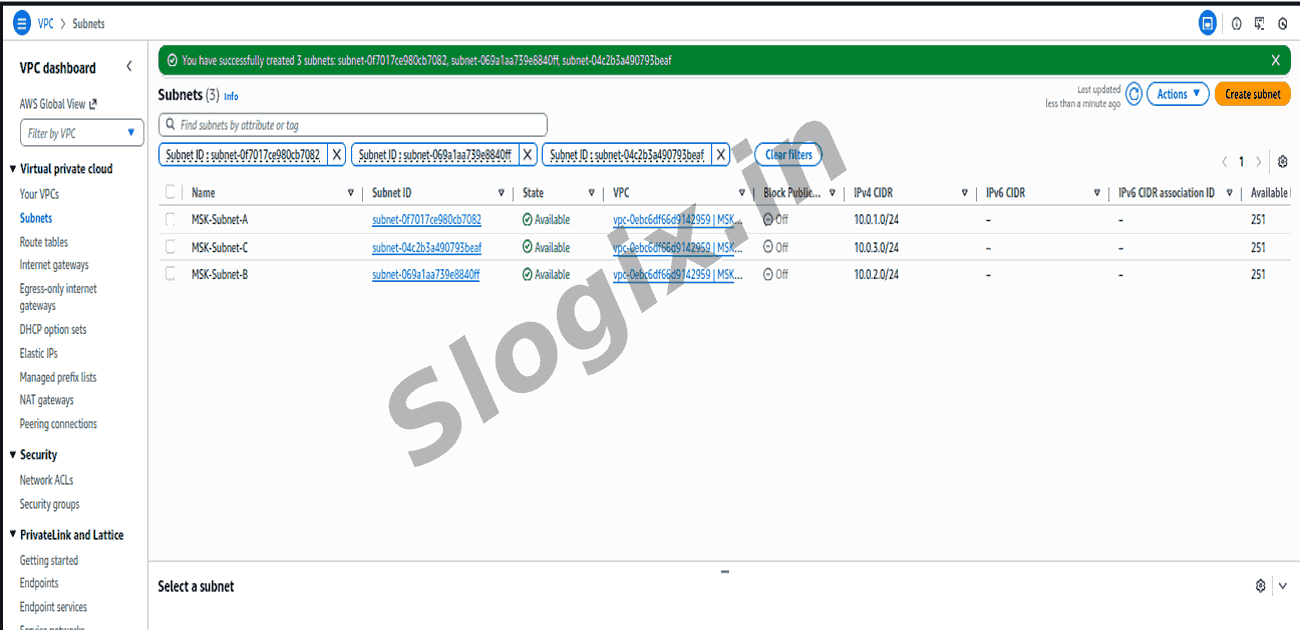Remove the subnet-0f7017ce980cb7082 filter chip
Image resolution: width=1300 pixels, height=630 pixels.
click(x=337, y=155)
